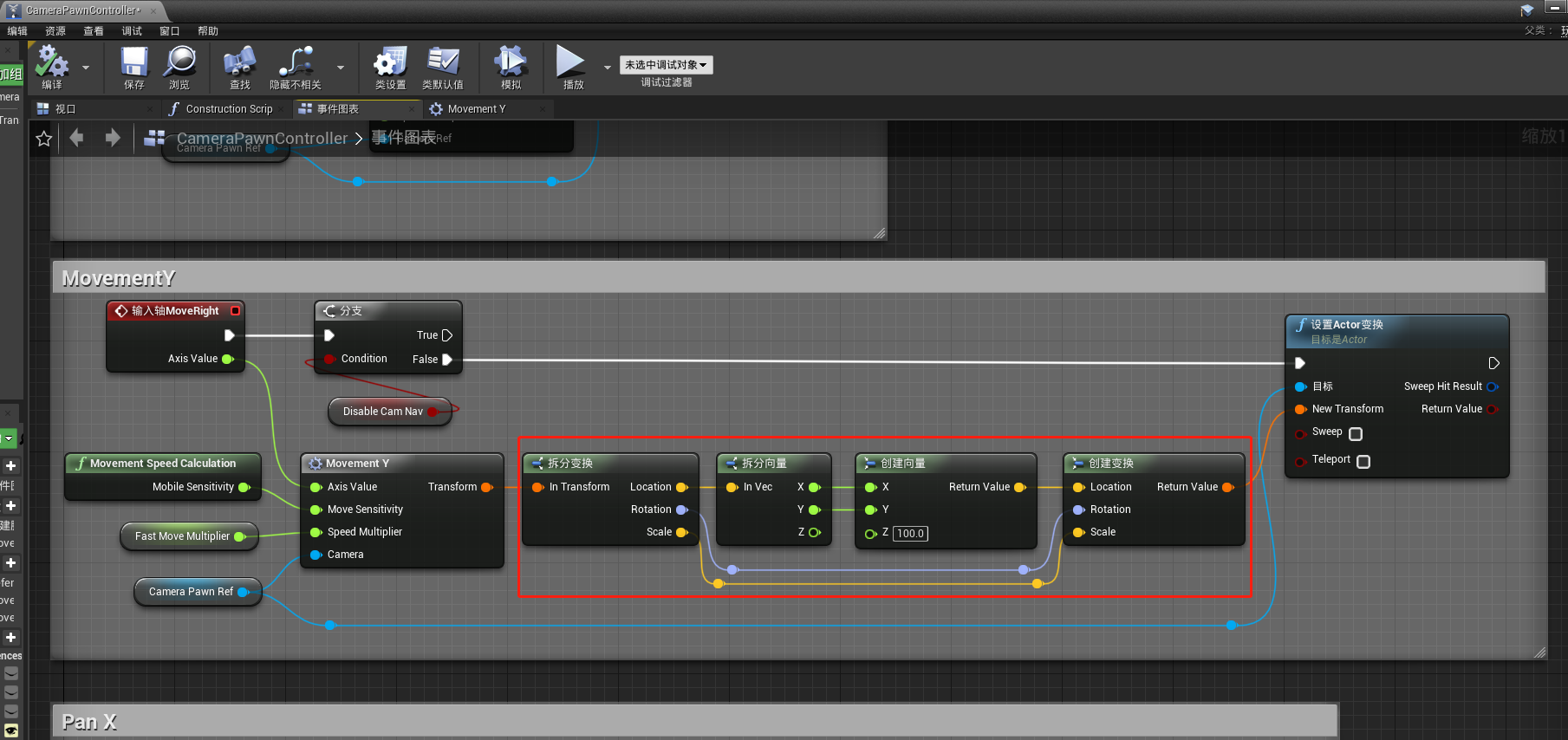The image size is (1568, 740).
Task: Click the 播放 play button
Action: [x=573, y=68]
